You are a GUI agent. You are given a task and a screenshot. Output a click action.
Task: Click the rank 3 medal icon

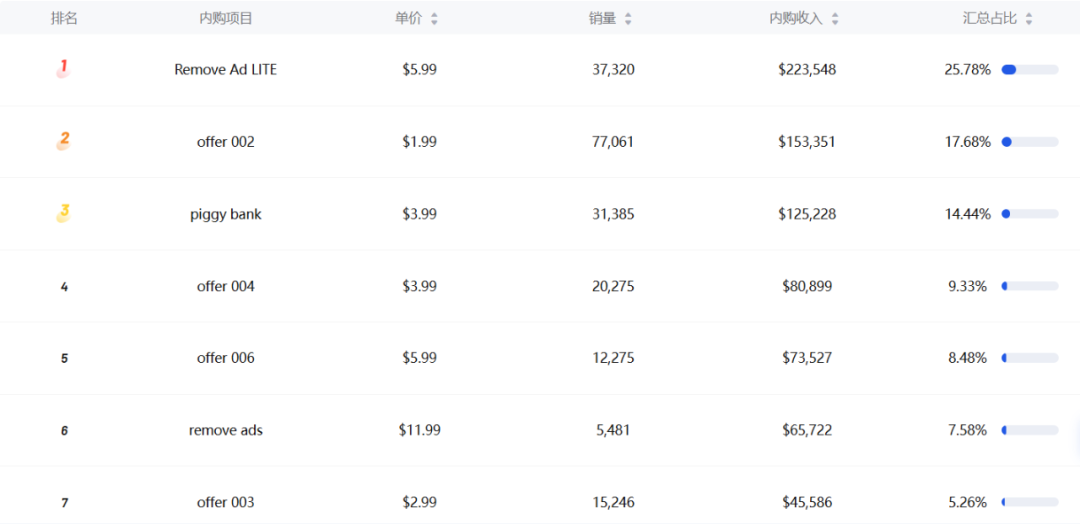pos(63,213)
